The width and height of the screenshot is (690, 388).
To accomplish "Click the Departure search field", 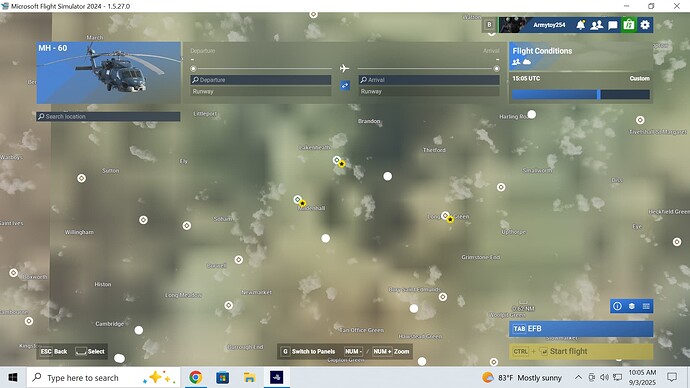I will tap(261, 80).
